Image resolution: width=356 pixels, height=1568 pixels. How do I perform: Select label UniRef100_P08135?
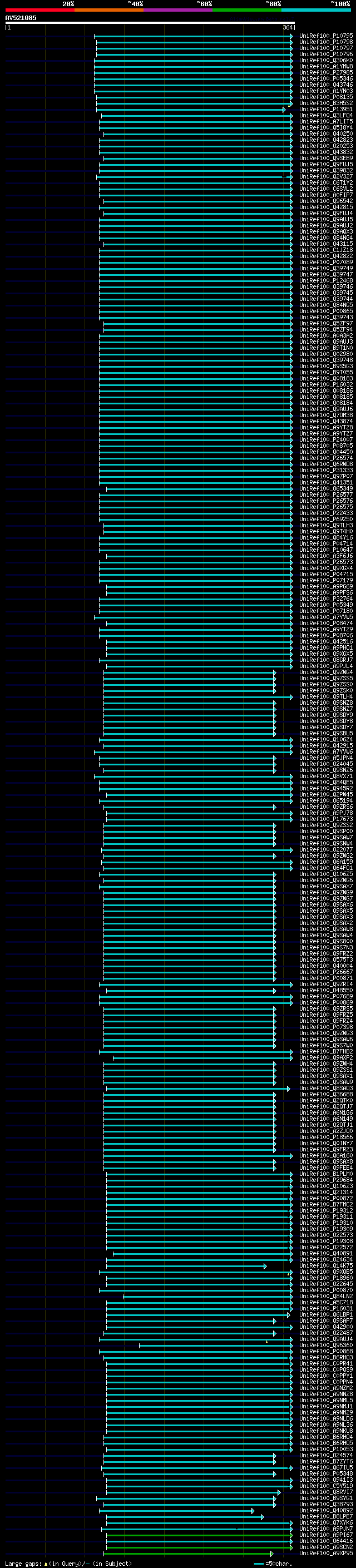[x=325, y=97]
